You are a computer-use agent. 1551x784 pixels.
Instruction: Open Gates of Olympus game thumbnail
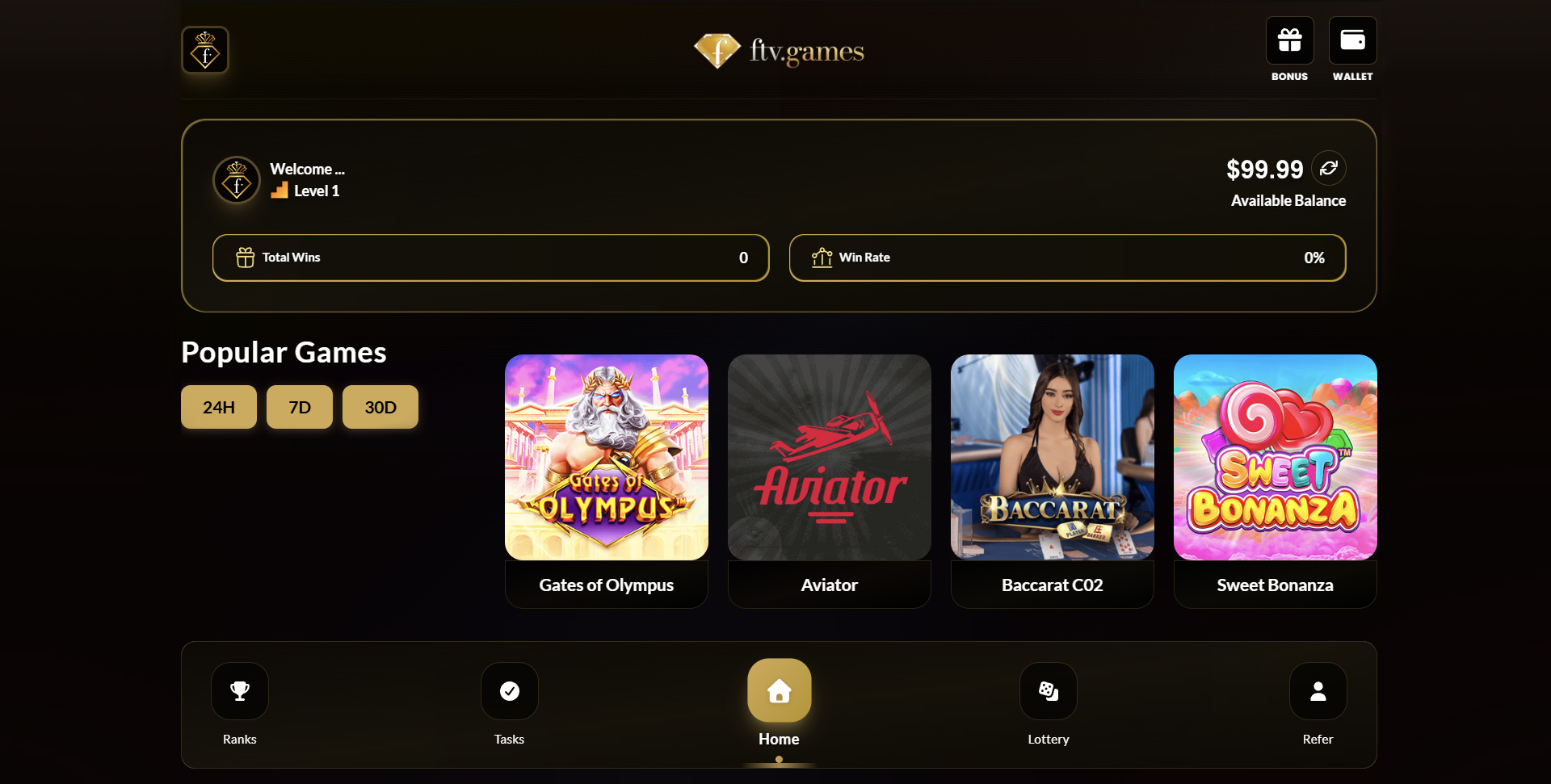point(607,457)
